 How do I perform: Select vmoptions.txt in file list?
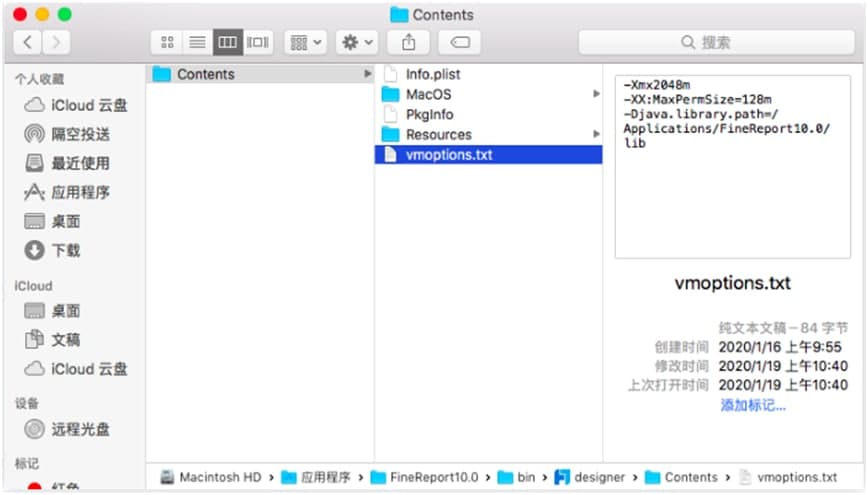[489, 154]
